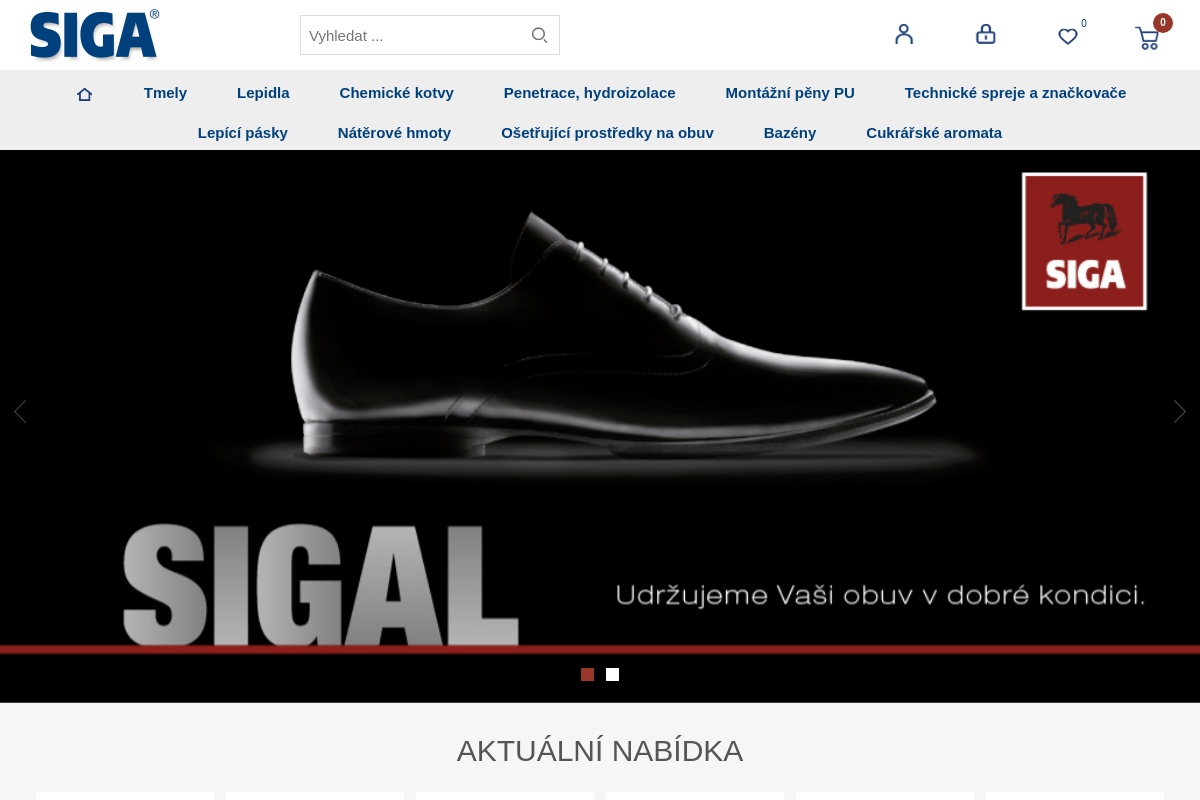Click the active carousel progress dot
Viewport: 1200px width, 800px height.
pos(587,674)
